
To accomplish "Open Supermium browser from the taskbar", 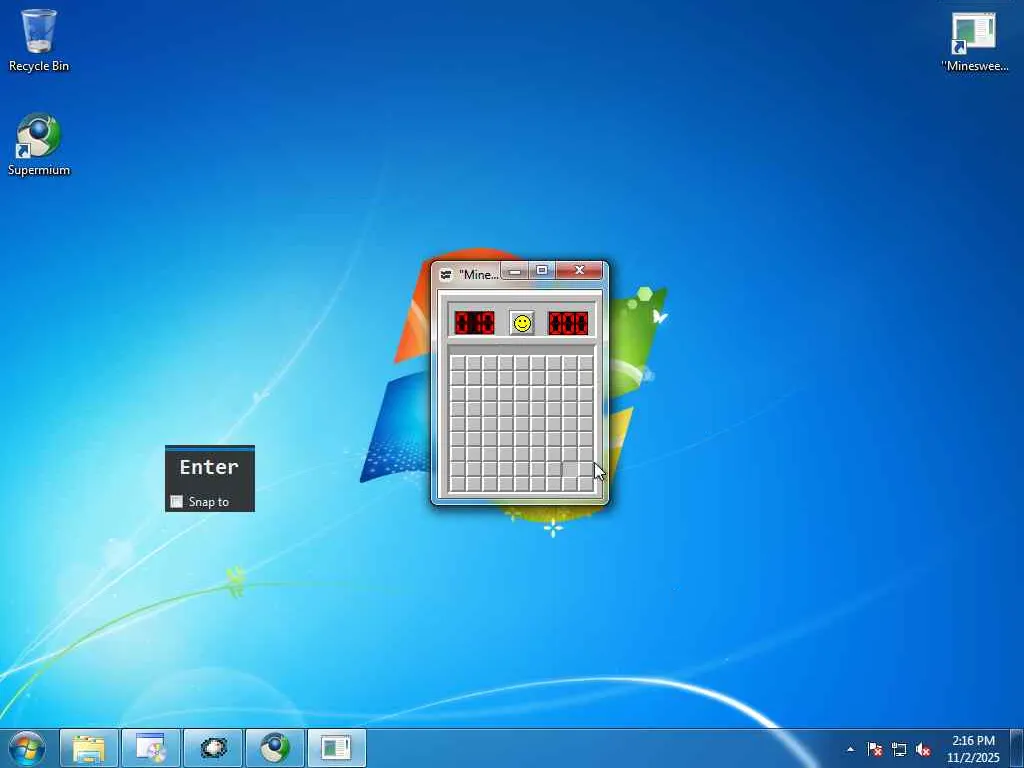I will [275, 748].
